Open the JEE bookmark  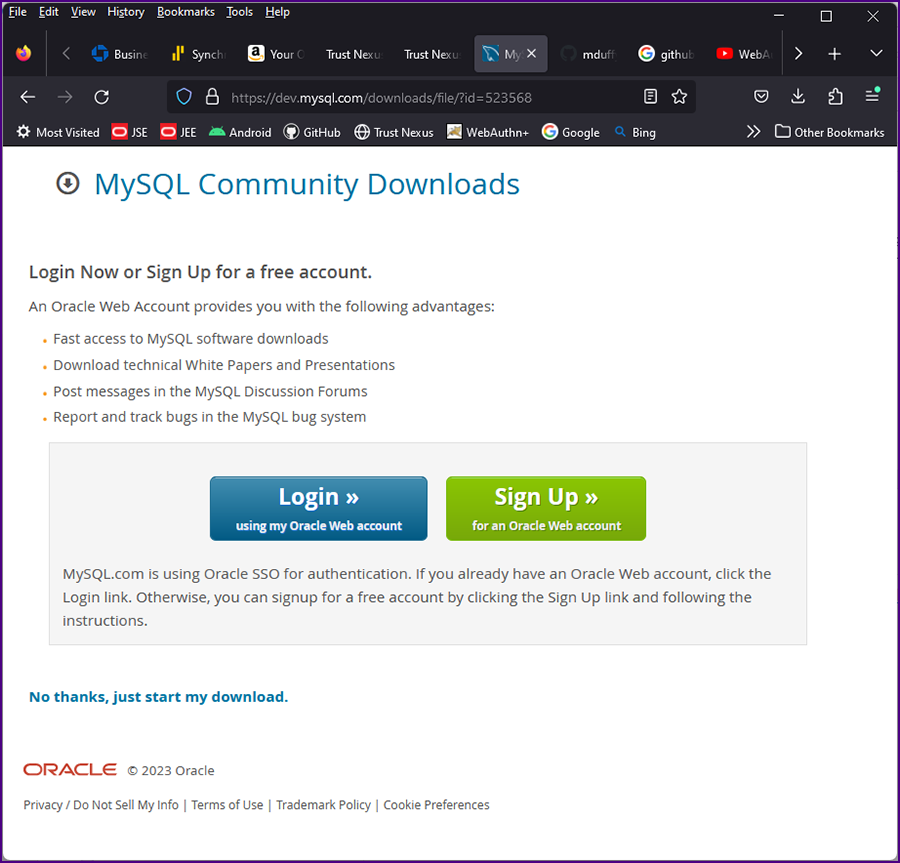(179, 132)
